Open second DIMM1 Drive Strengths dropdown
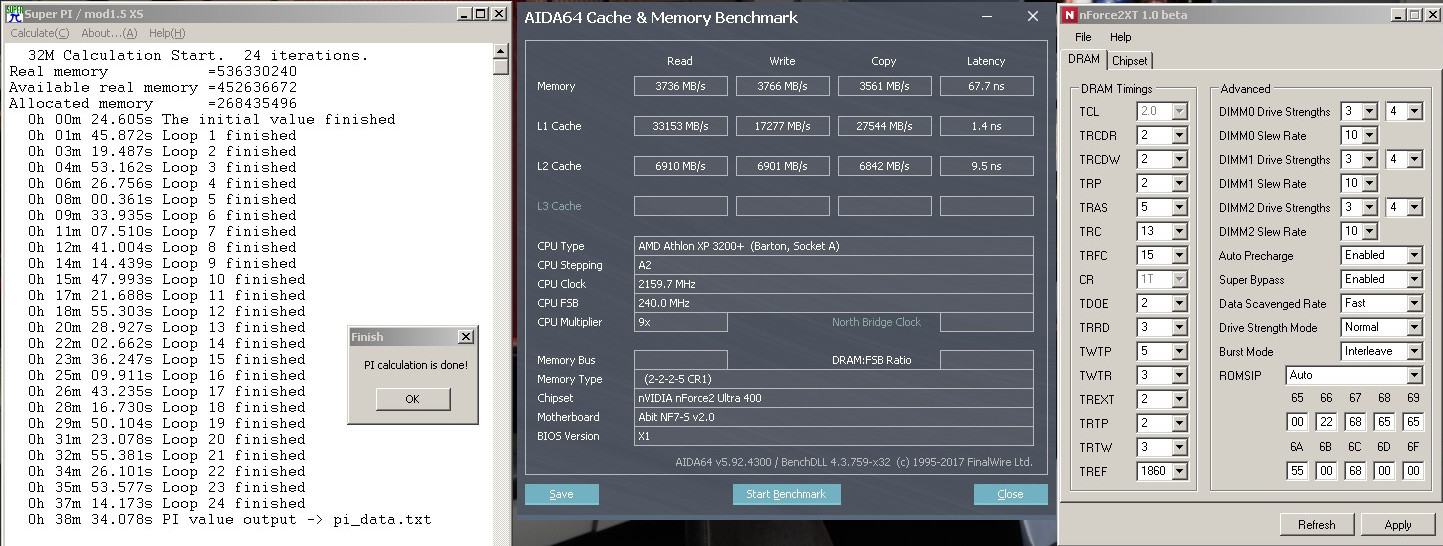 tap(1414, 159)
